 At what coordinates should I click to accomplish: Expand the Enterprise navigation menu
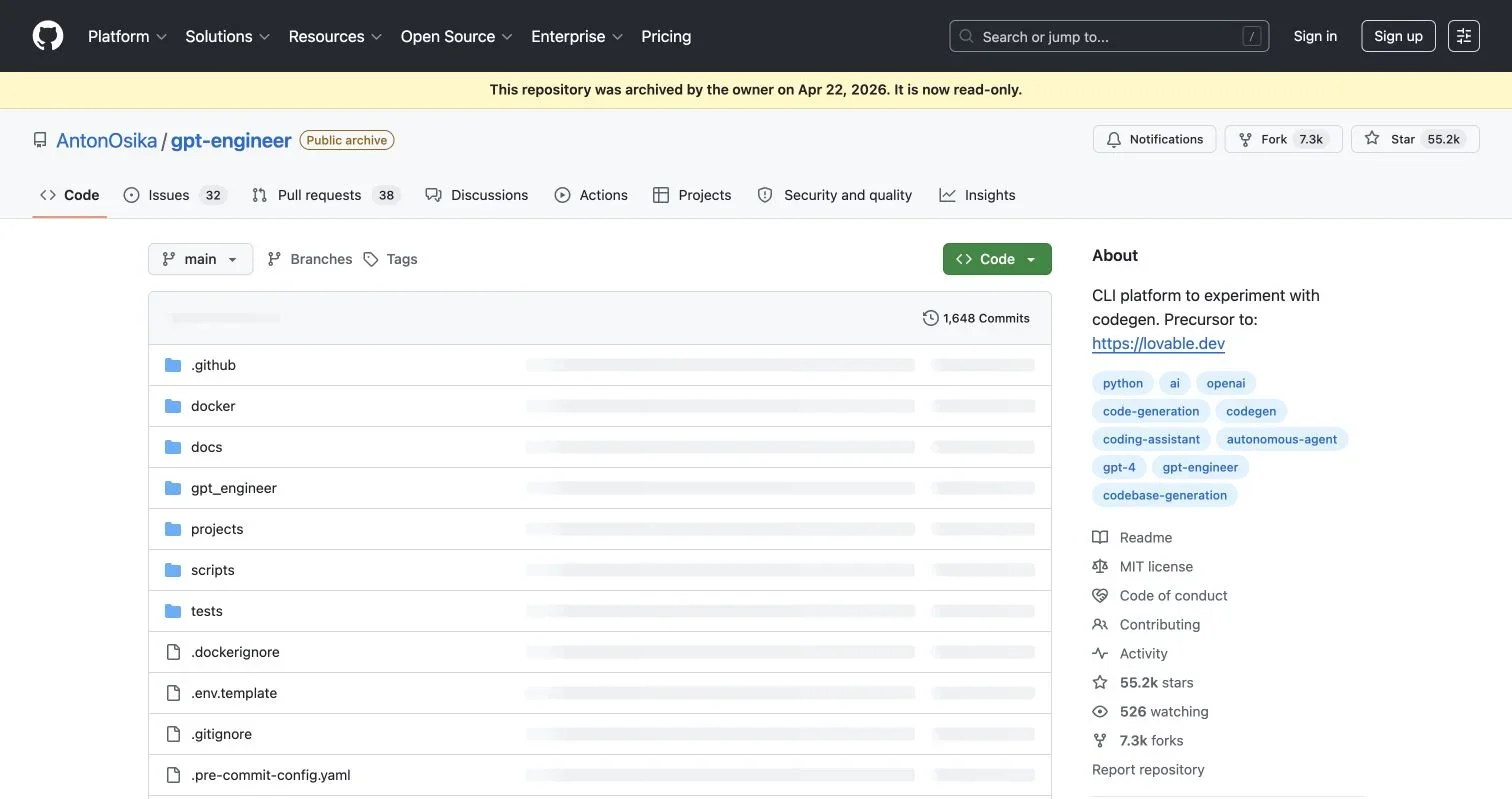coord(577,36)
